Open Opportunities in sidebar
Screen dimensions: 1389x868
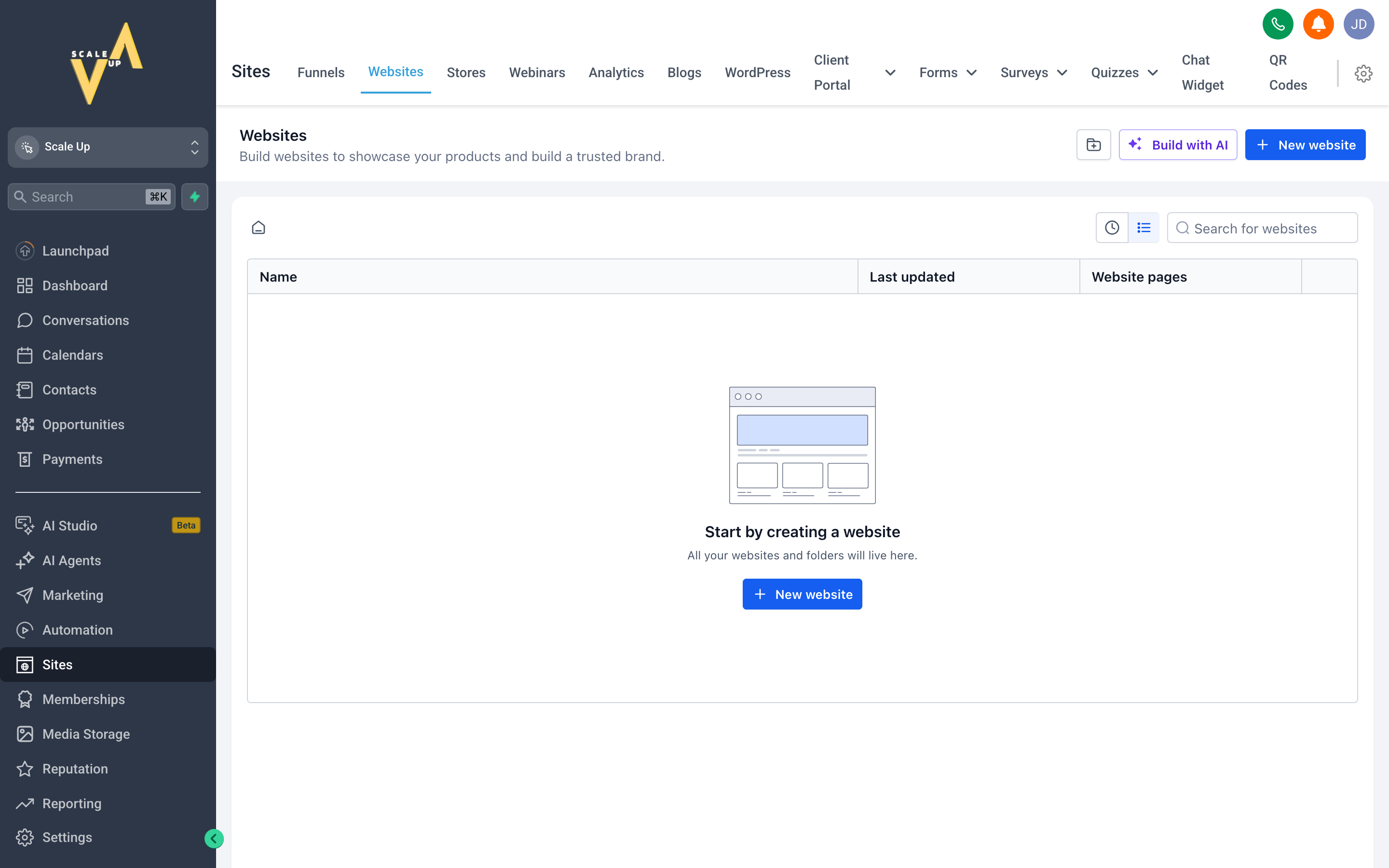click(108, 424)
